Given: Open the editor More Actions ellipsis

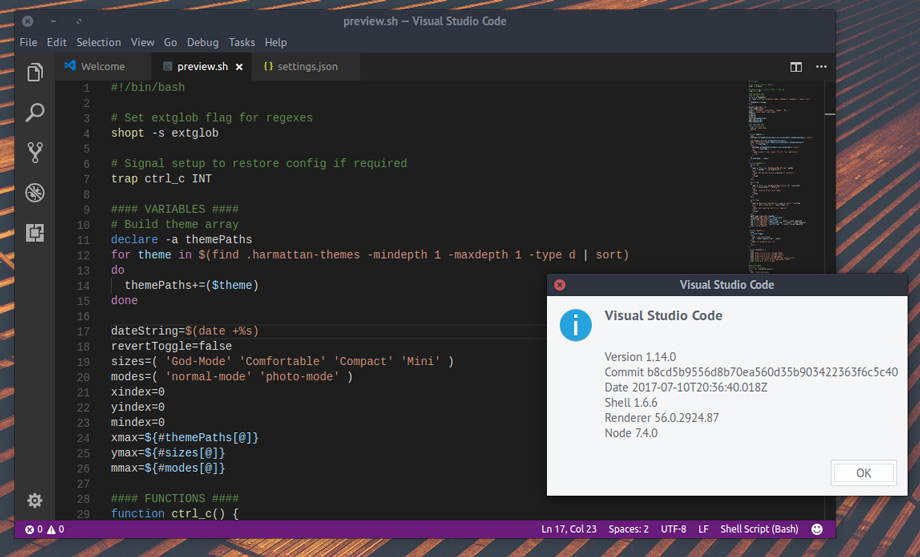Looking at the screenshot, I should 821,67.
